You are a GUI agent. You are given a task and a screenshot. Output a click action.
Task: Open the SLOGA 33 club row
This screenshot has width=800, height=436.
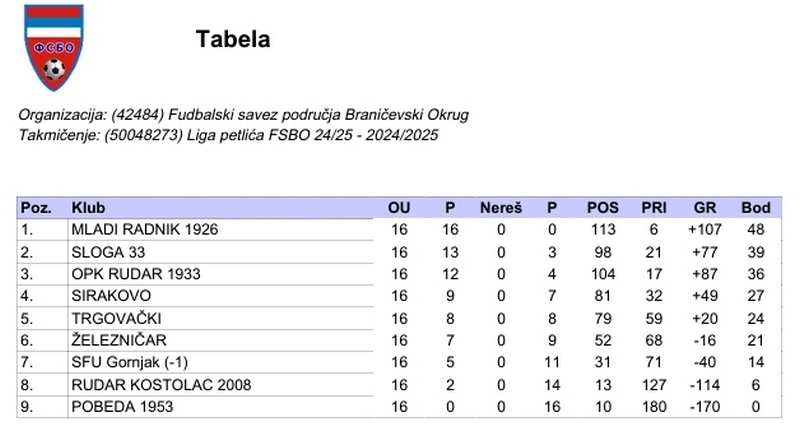pyautogui.click(x=108, y=251)
